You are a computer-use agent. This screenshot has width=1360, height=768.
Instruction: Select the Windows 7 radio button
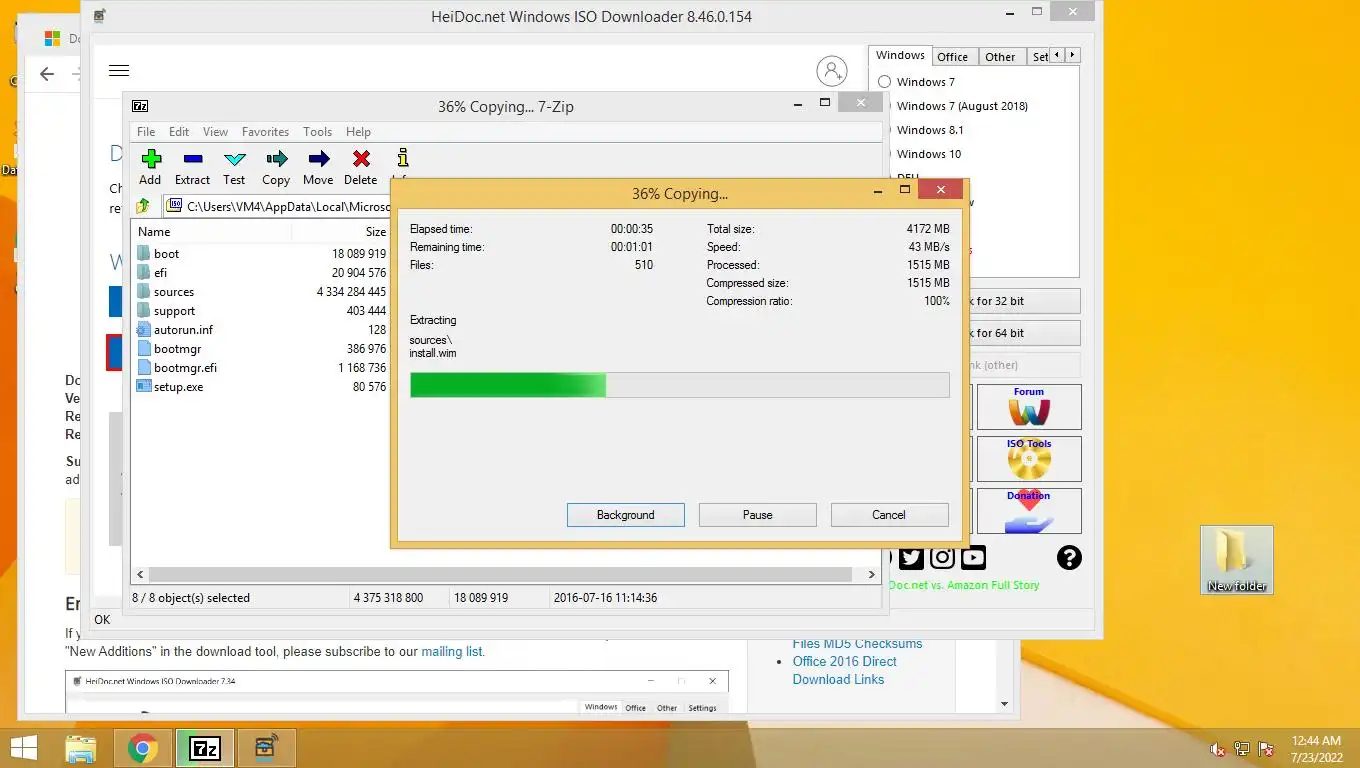[885, 82]
